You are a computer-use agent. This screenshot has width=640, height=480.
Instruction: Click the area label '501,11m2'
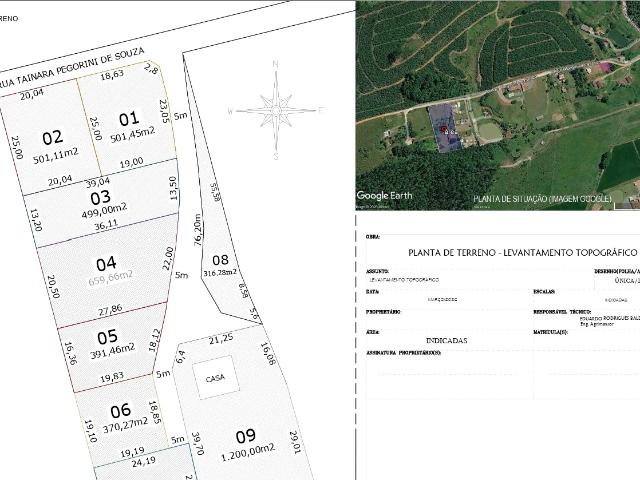56,156
